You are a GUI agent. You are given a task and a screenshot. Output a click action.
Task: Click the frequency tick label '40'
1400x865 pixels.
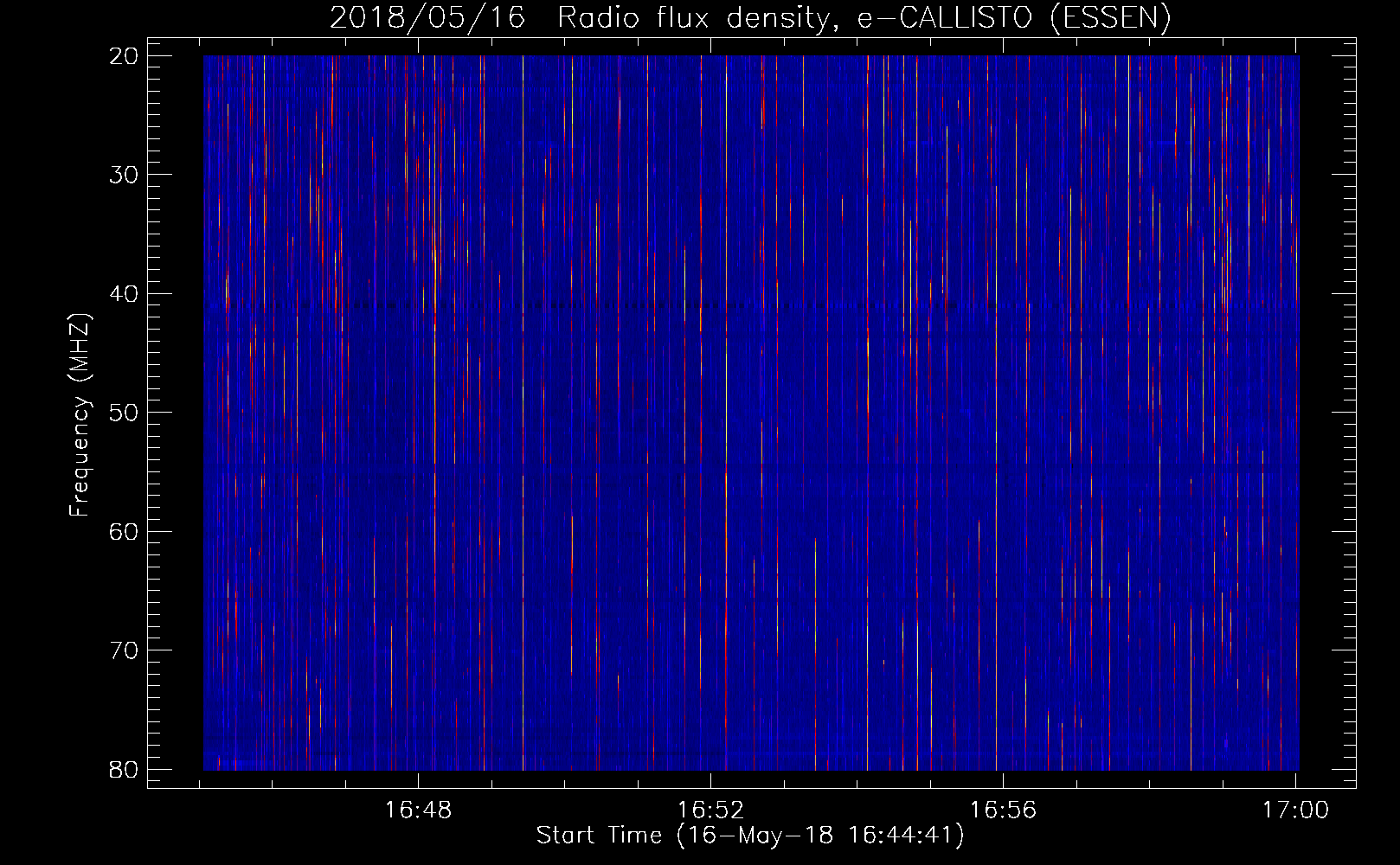pos(125,294)
